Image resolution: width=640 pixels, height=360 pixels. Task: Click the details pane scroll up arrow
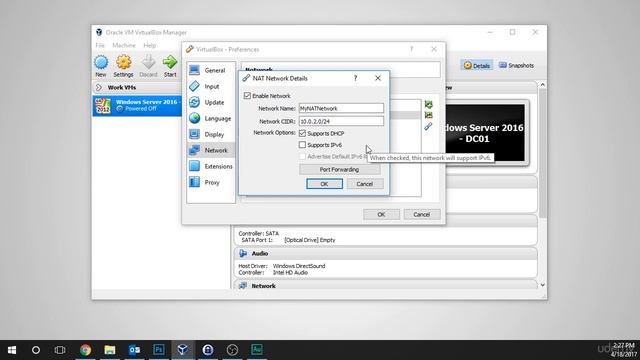542,85
